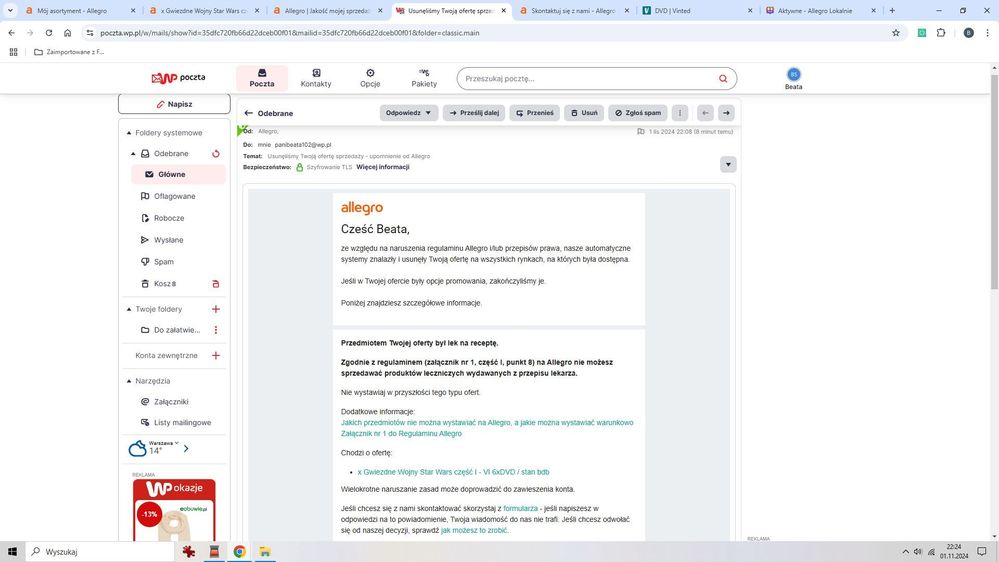Viewport: 999px width, 562px height.
Task: Select the Spam folder
Action: (163, 262)
